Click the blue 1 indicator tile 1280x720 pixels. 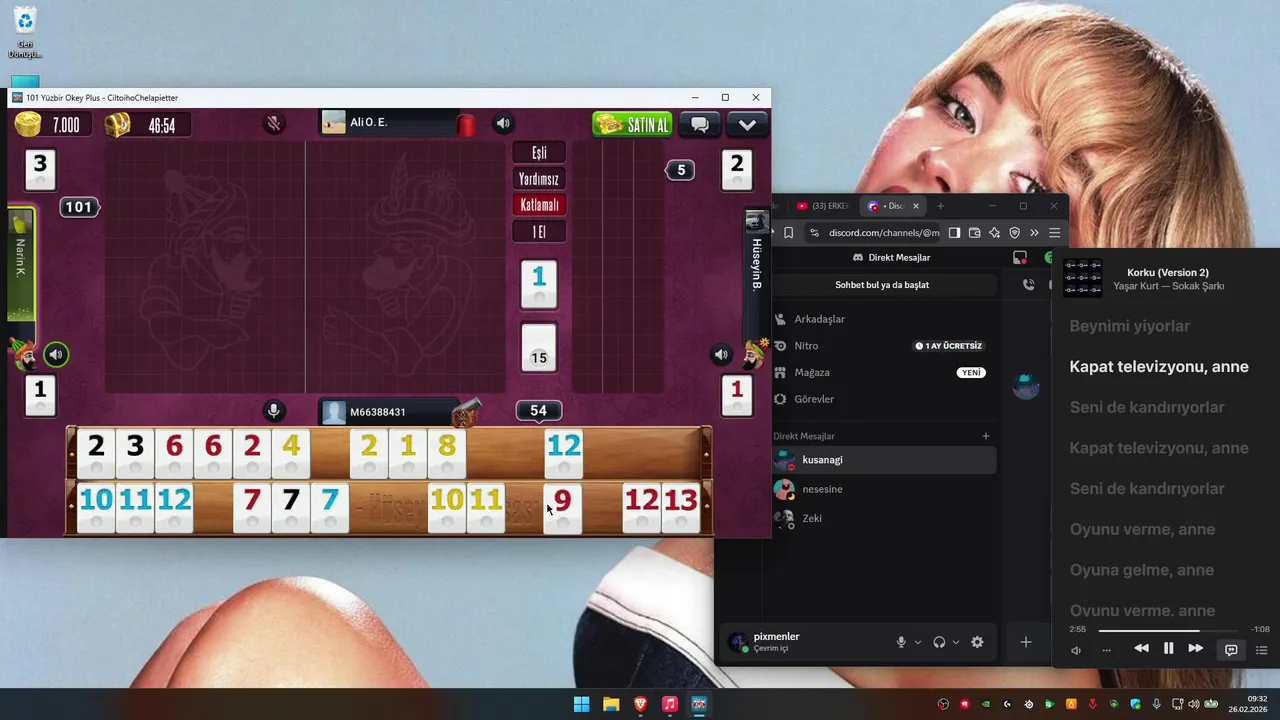click(539, 284)
